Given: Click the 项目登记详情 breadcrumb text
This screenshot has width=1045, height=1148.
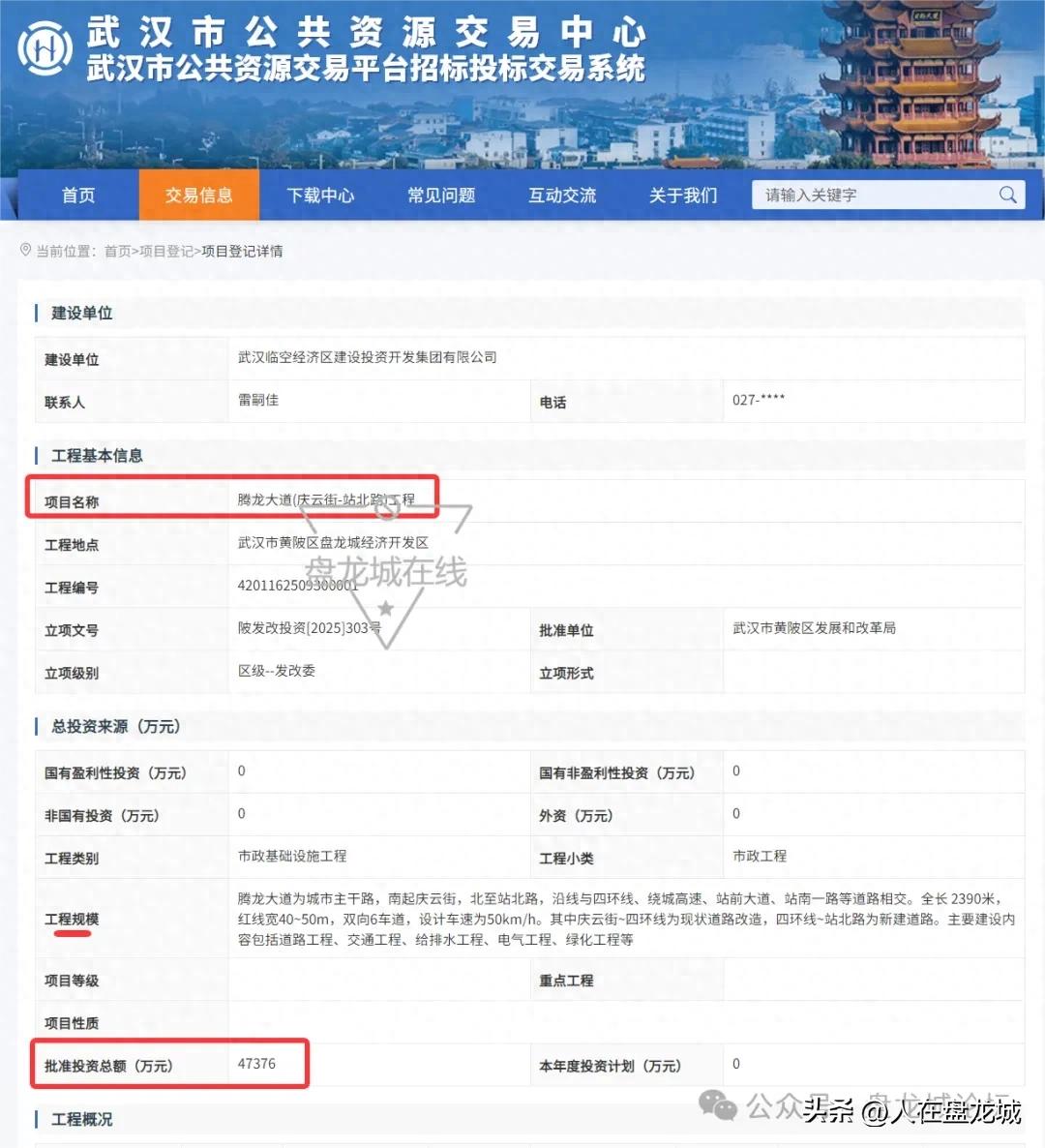Looking at the screenshot, I should 242,251.
